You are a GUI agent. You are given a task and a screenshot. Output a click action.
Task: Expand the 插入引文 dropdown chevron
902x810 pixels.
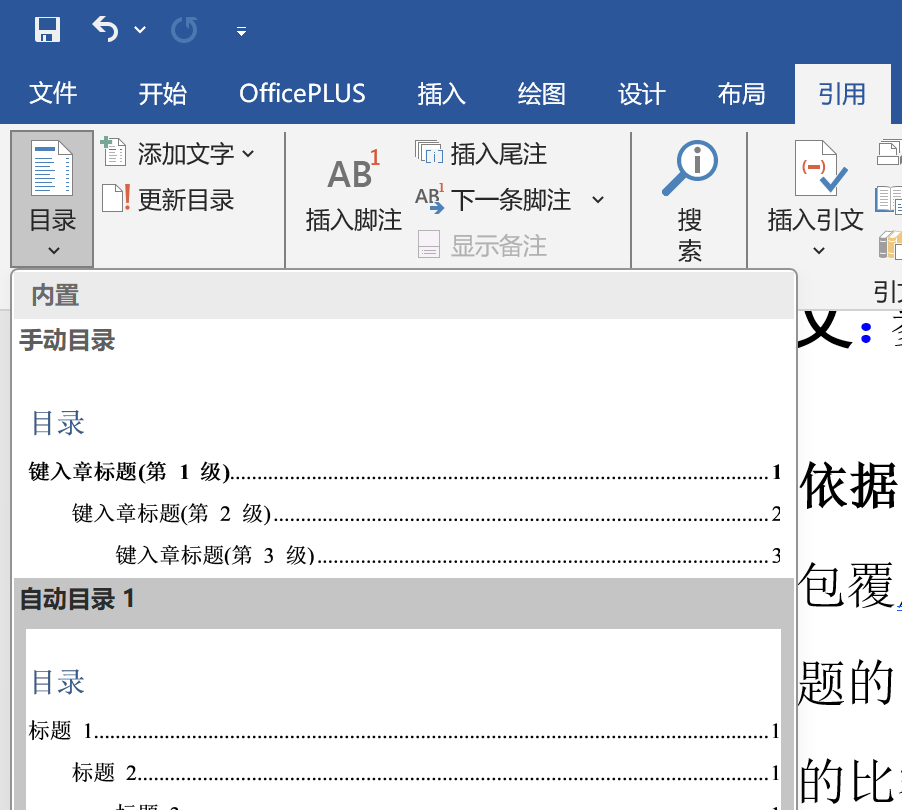819,250
